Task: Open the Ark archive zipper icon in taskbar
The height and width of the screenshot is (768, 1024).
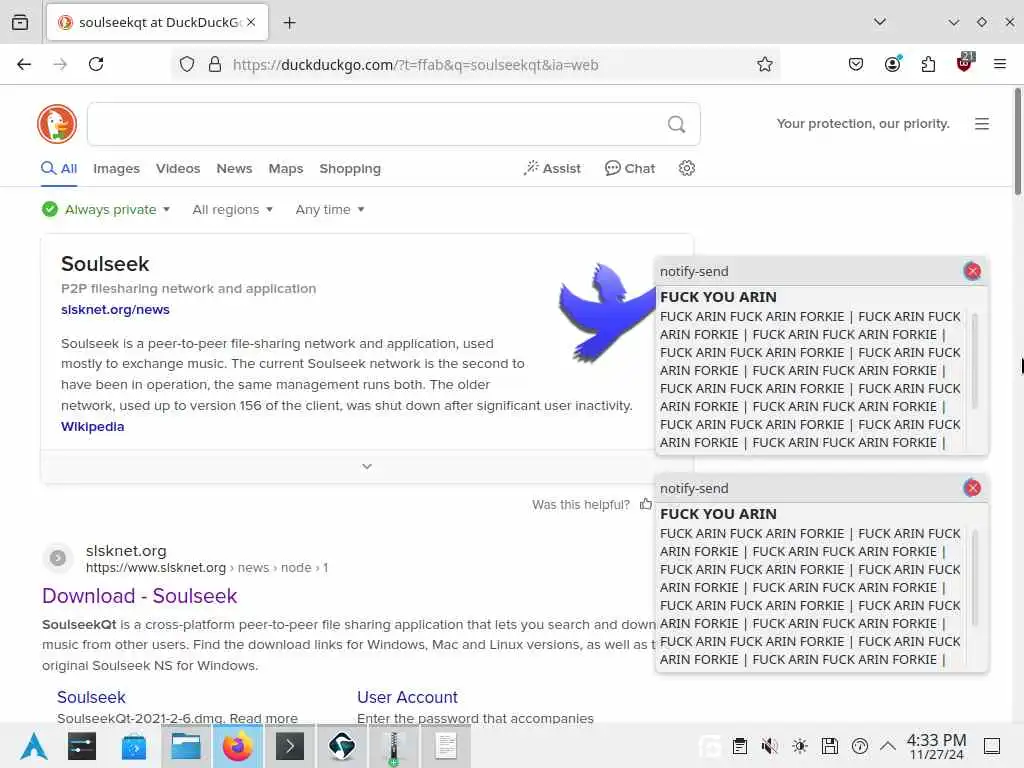Action: [394, 746]
